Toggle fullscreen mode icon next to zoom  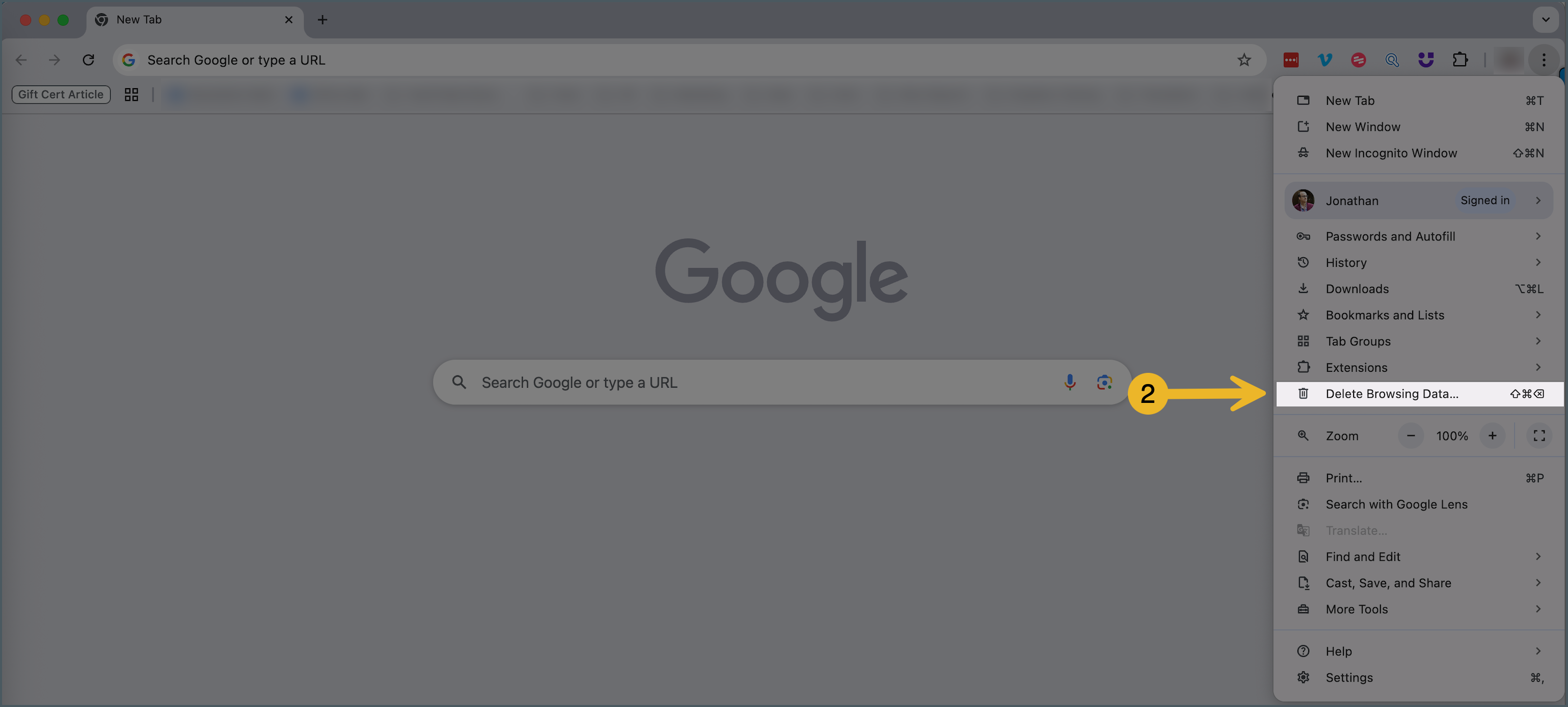coord(1539,436)
